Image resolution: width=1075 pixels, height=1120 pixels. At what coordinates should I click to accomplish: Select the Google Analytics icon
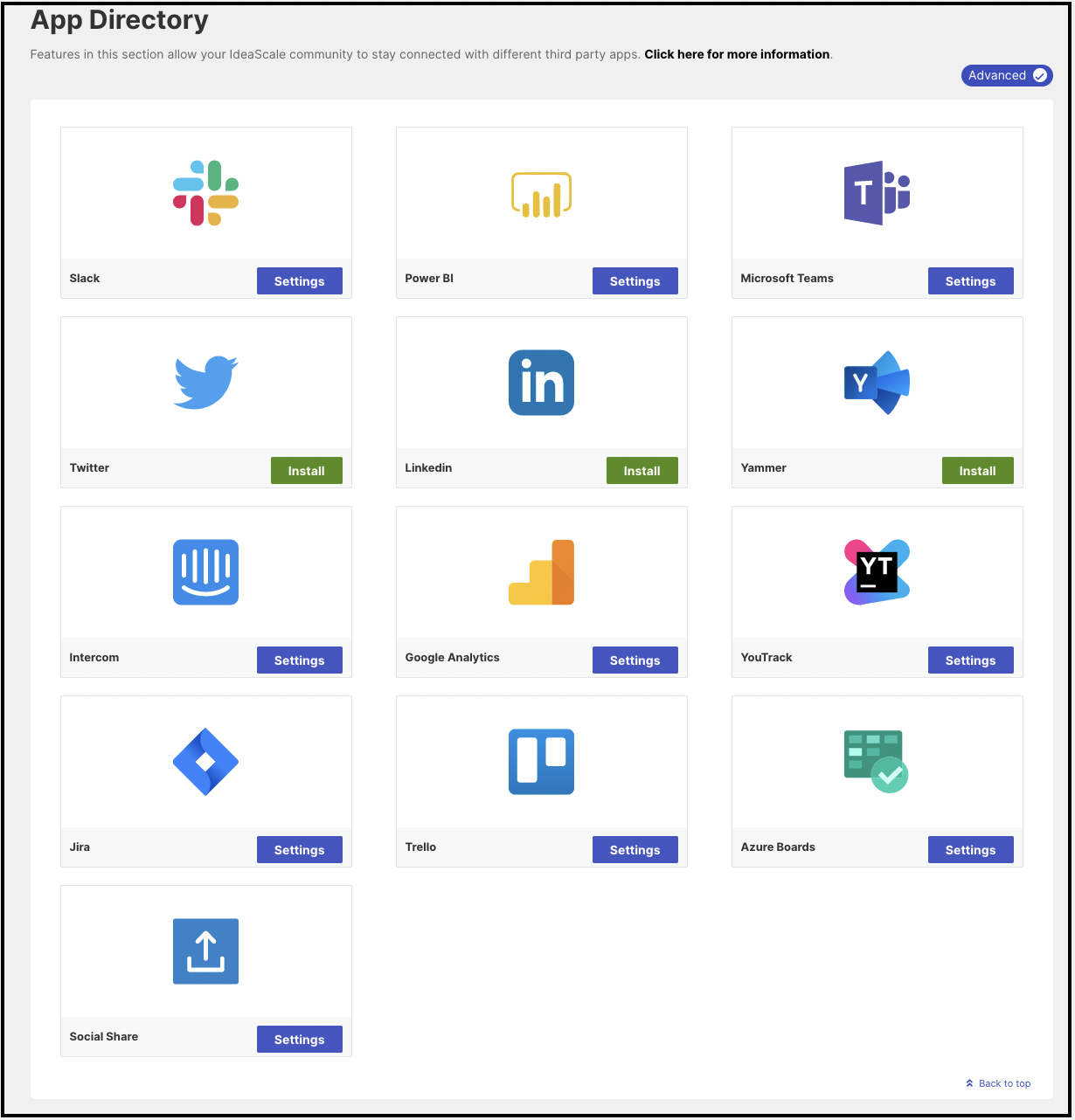(x=541, y=572)
